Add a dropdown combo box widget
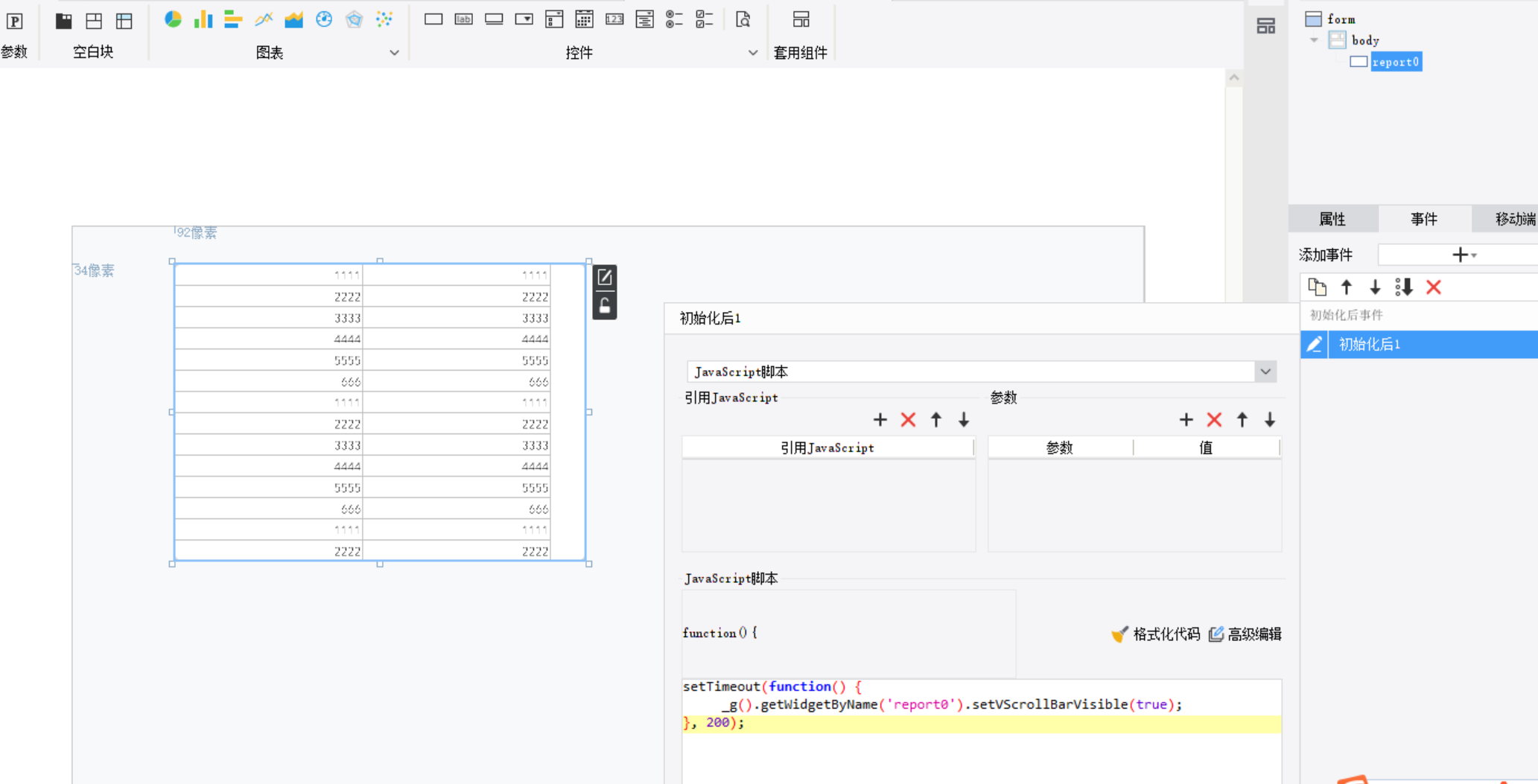 coord(524,19)
